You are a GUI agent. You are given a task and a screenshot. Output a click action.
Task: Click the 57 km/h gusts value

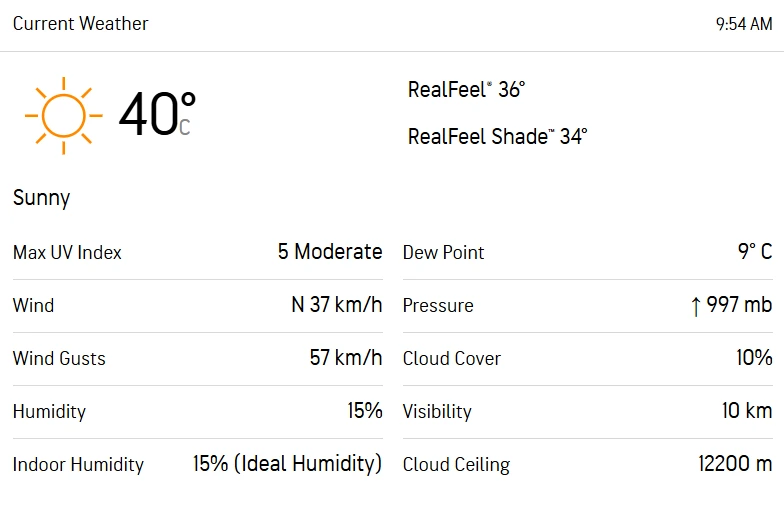tap(346, 358)
